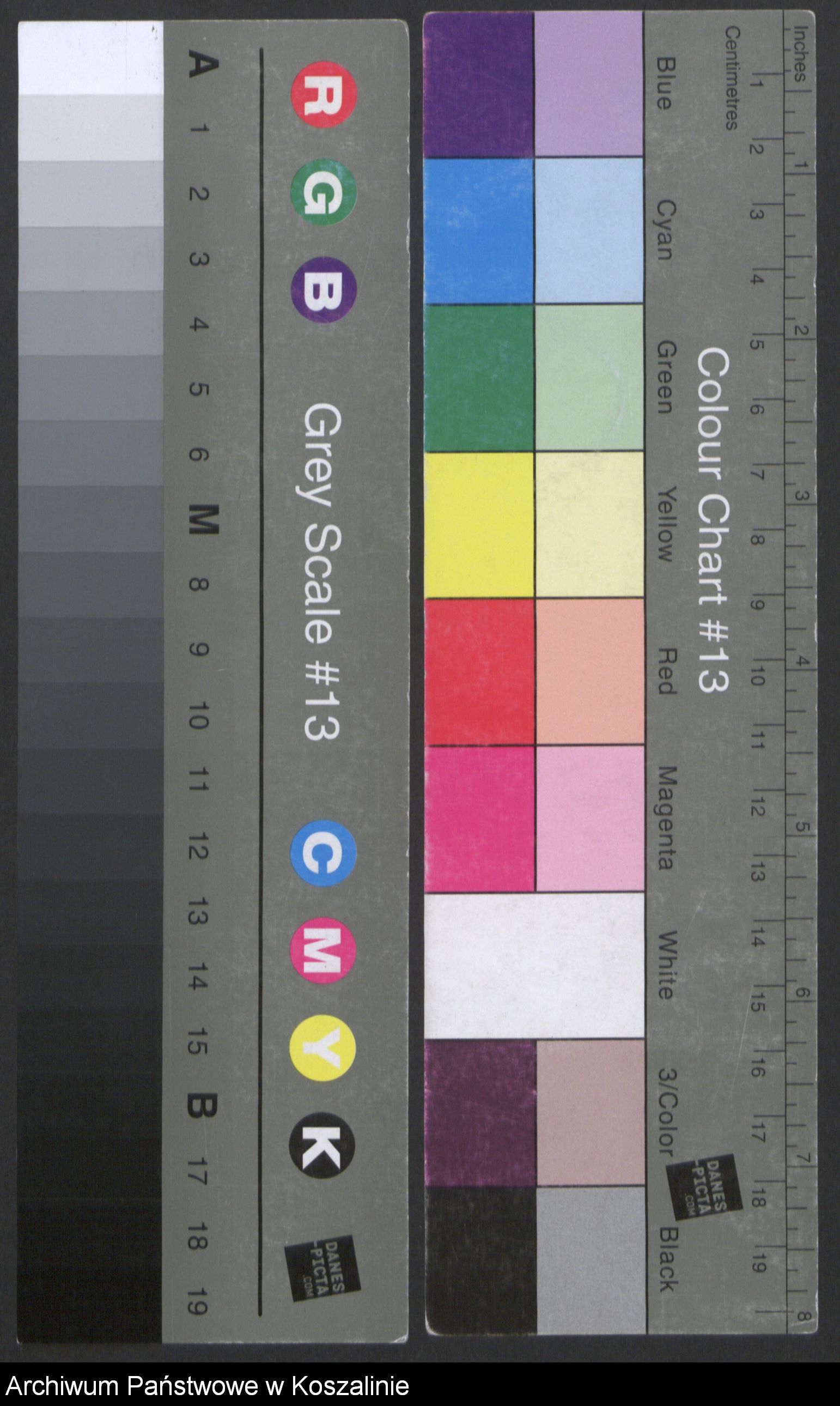Viewport: 840px width, 1406px height.
Task: Select the bright magenta colour patch
Action: 480,819
